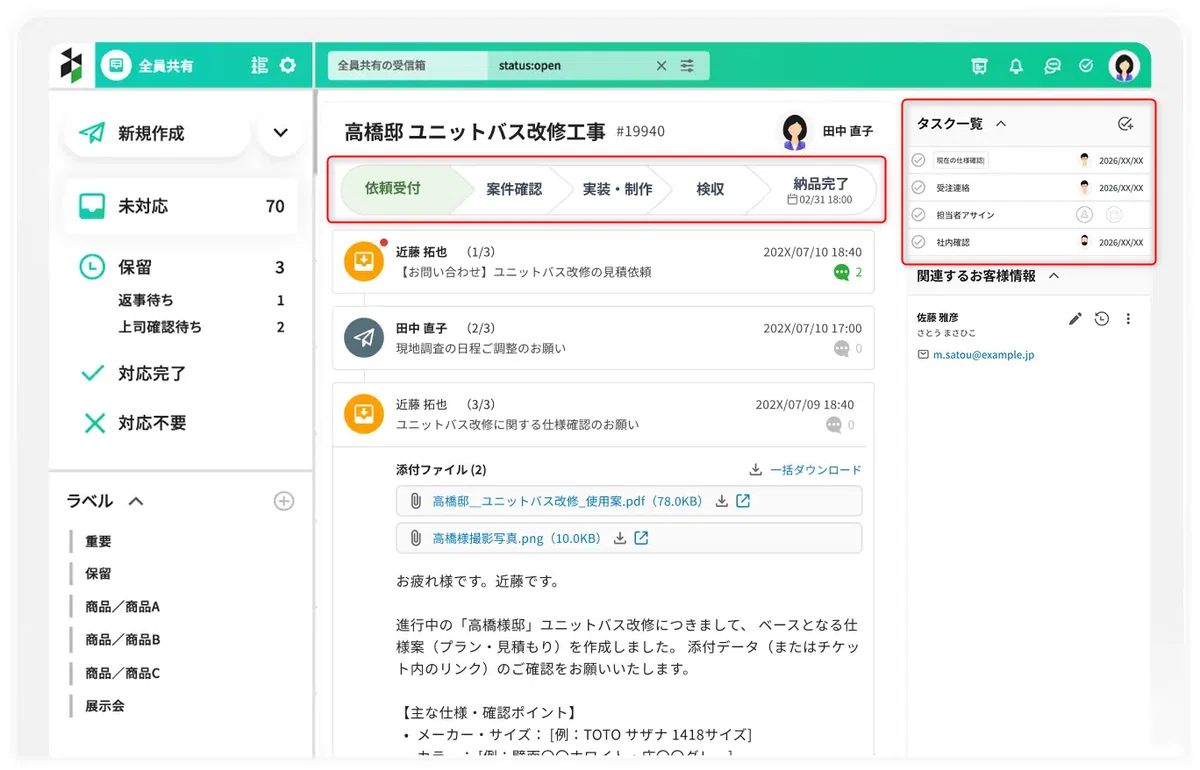
Task: Select the 実装・制作 stage
Action: 617,188
